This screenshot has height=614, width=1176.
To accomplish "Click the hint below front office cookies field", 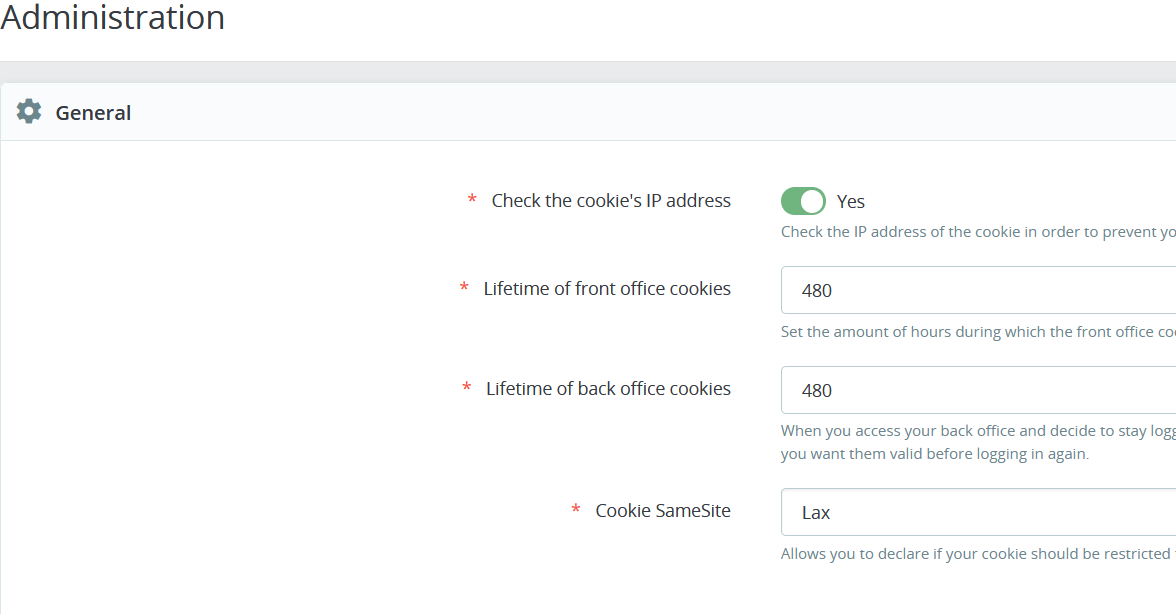I will tap(977, 332).
